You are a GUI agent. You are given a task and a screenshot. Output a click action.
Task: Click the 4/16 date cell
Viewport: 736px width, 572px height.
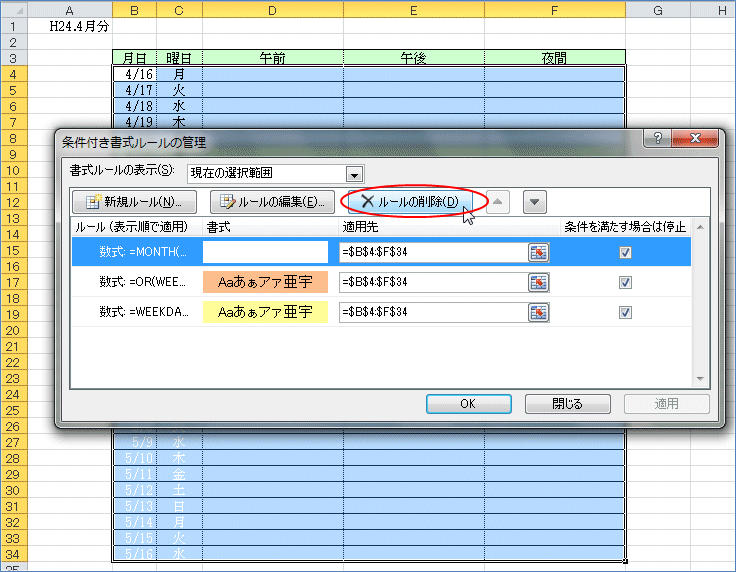coord(134,74)
